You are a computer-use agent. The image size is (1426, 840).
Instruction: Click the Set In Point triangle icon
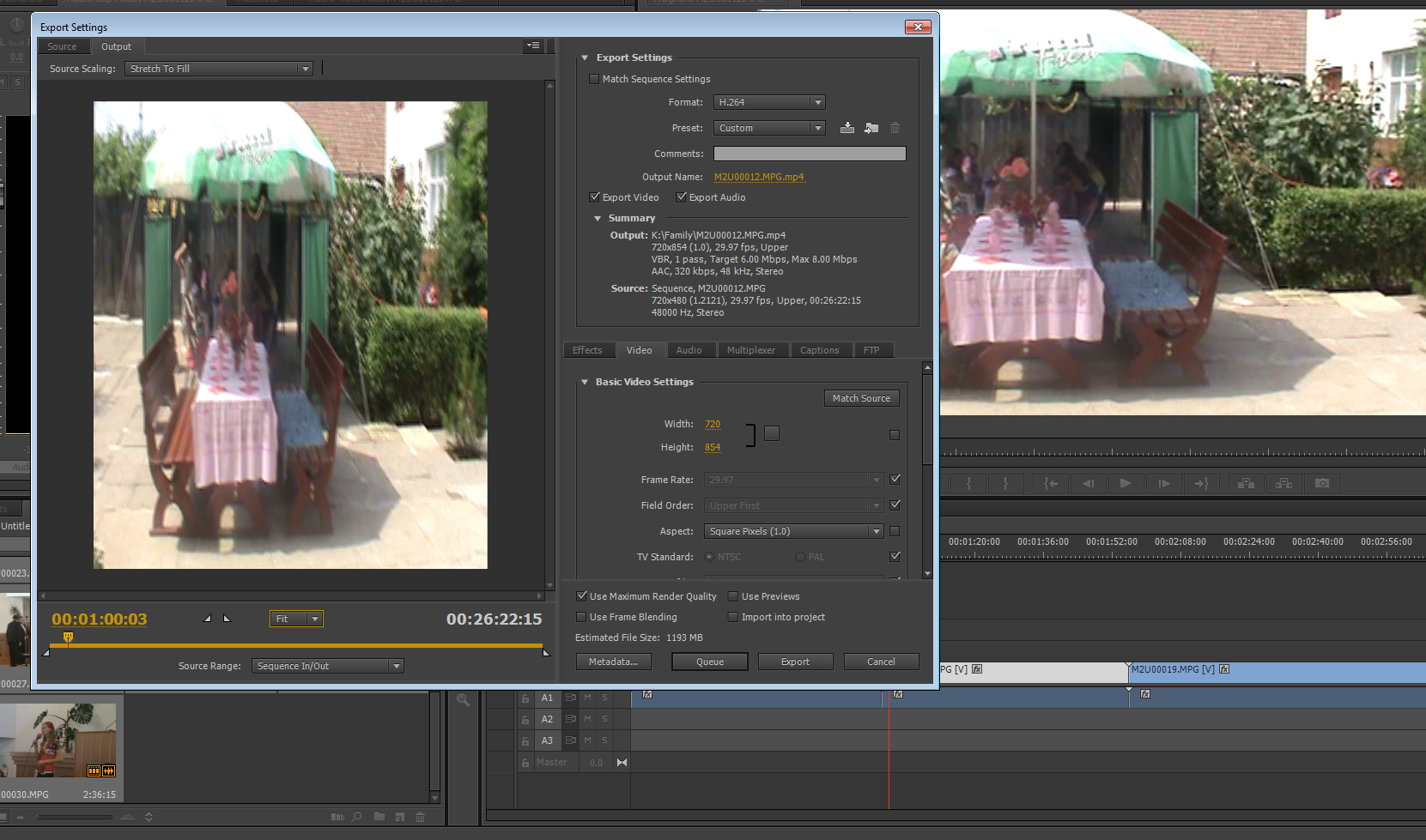(x=207, y=619)
